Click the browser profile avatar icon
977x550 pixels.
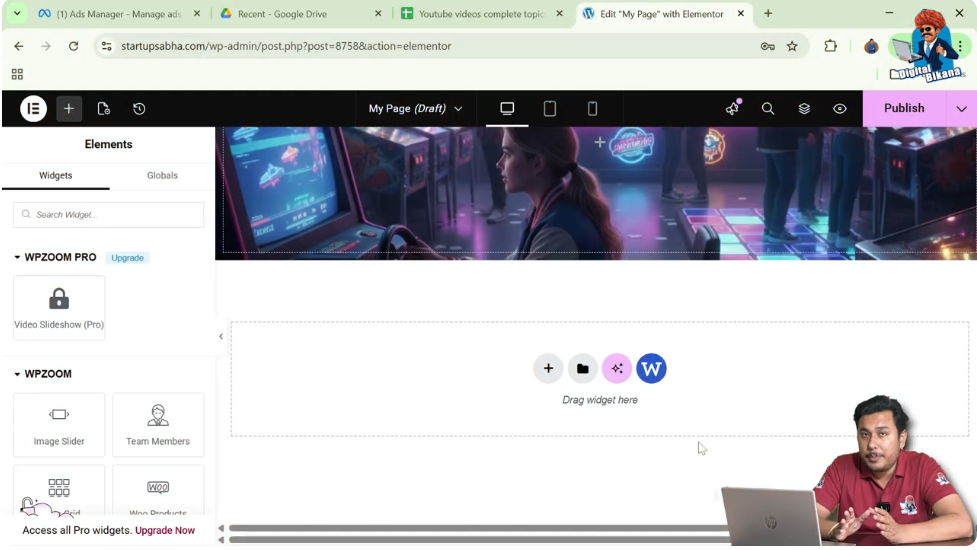[x=871, y=46]
